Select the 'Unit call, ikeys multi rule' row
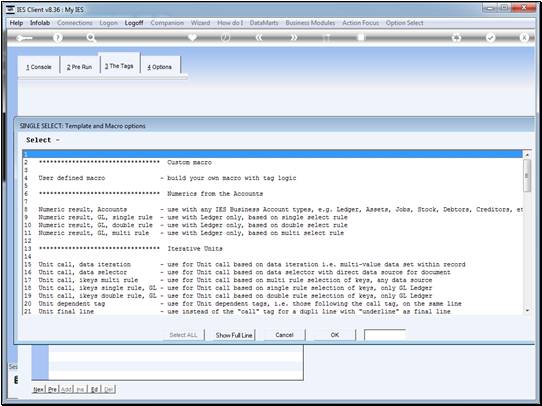Image resolution: width=542 pixels, height=406 pixels. pos(273,280)
